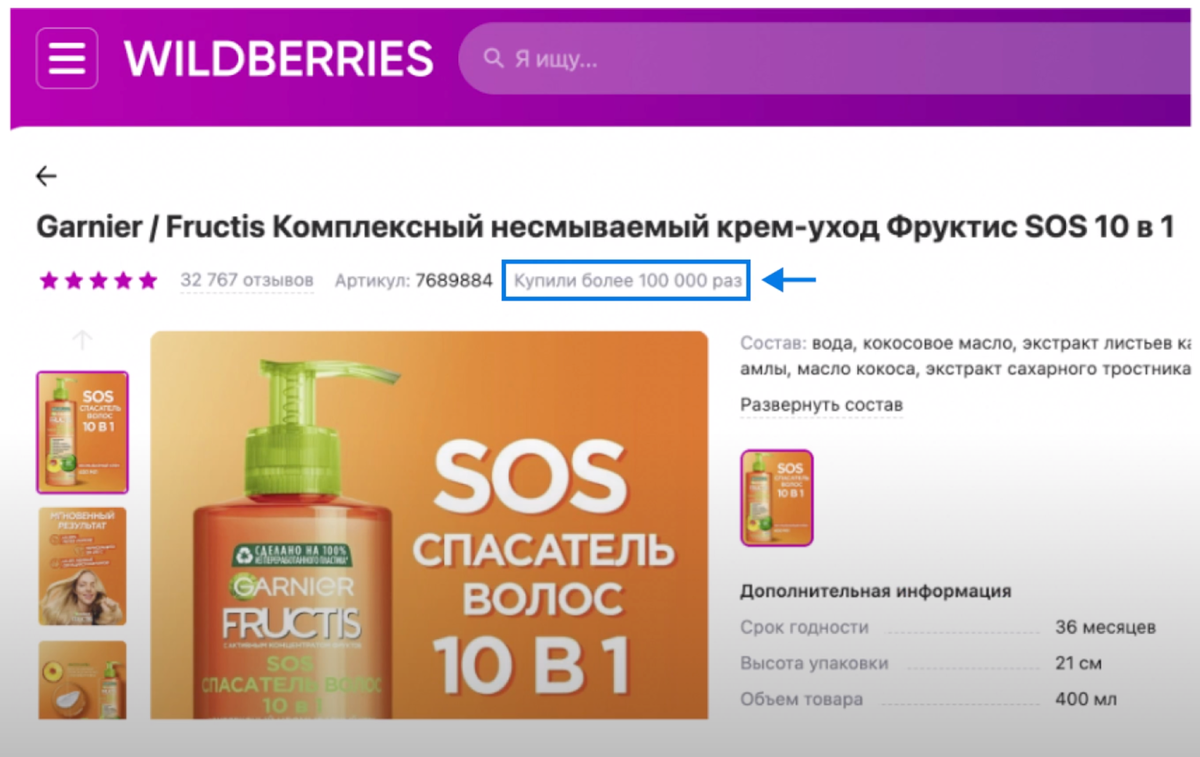Click the blue arrow pointing at purchases

(790, 281)
